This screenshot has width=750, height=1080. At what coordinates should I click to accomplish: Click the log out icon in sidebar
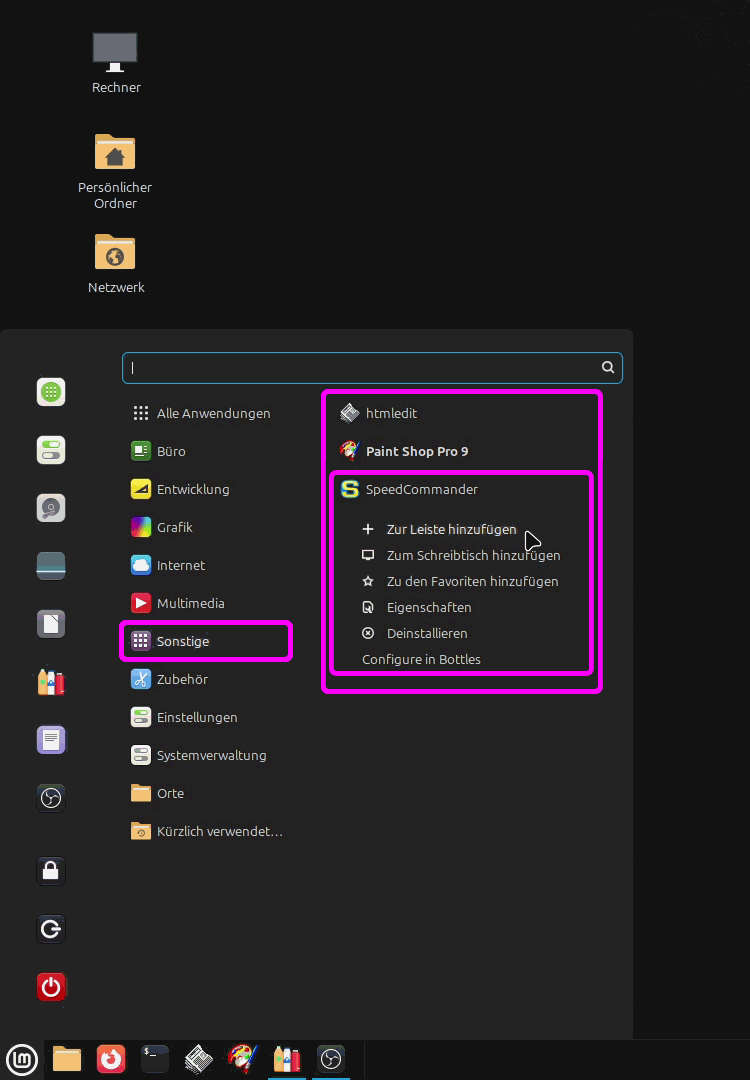pyautogui.click(x=51, y=930)
